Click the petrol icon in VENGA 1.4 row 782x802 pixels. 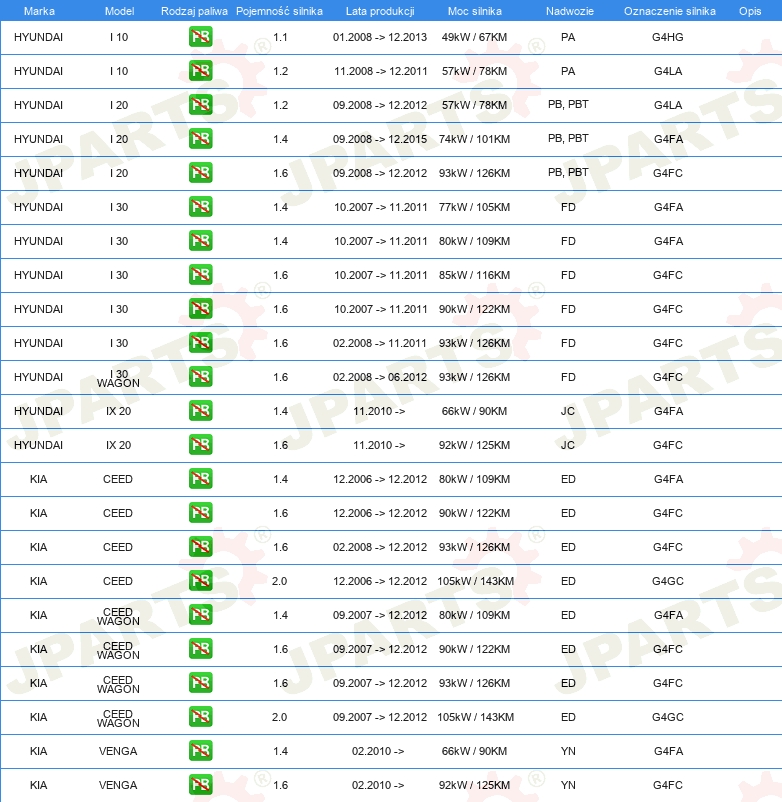click(200, 751)
